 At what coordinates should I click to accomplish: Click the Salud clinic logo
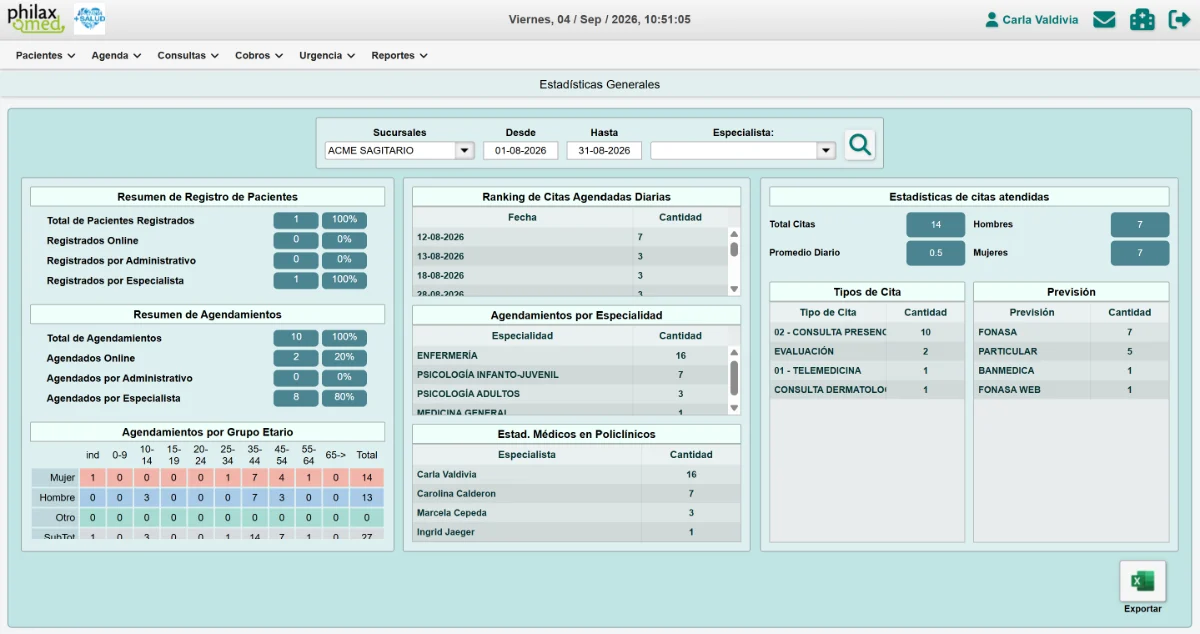[x=89, y=19]
